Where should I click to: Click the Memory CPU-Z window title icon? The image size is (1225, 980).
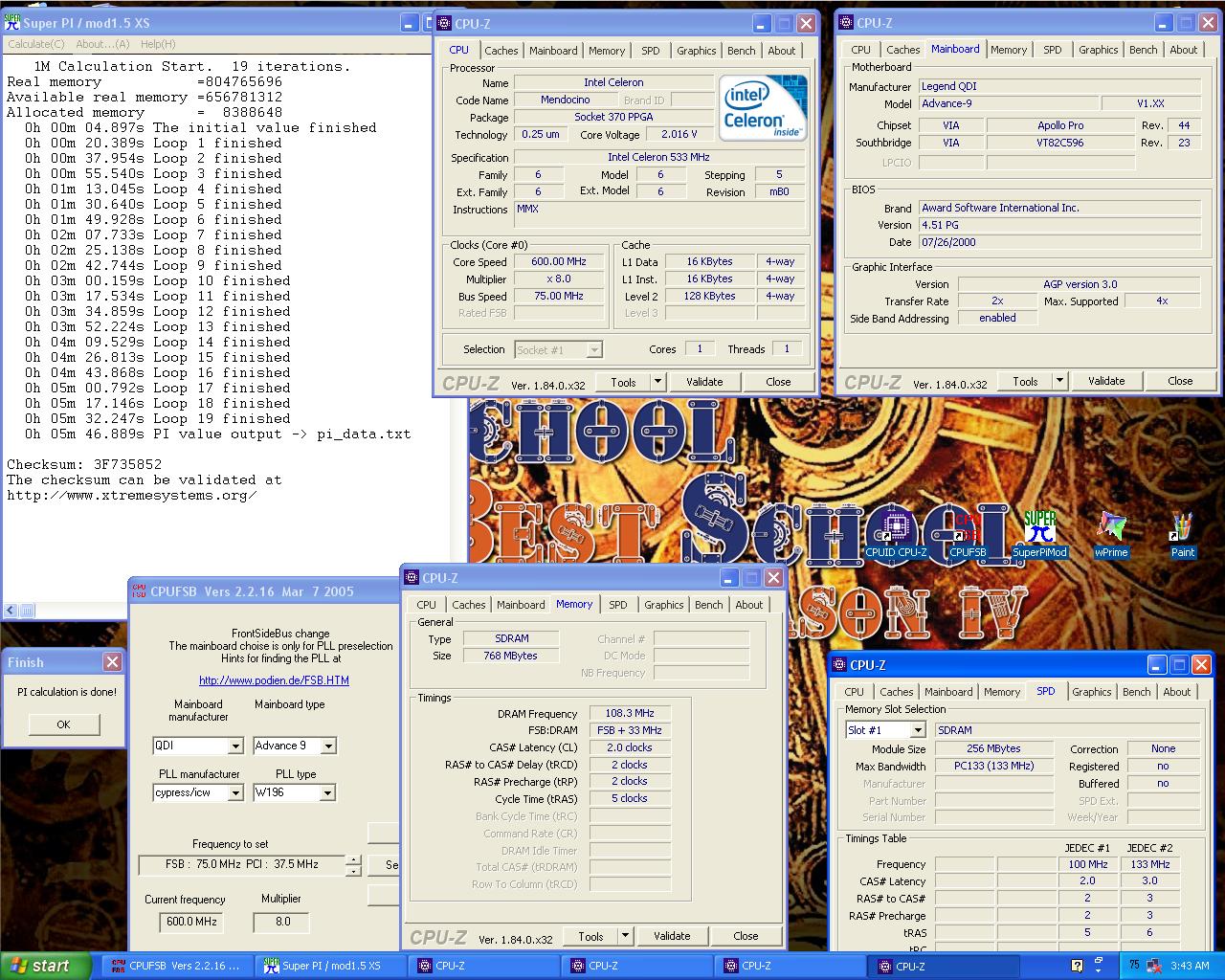click(x=412, y=577)
